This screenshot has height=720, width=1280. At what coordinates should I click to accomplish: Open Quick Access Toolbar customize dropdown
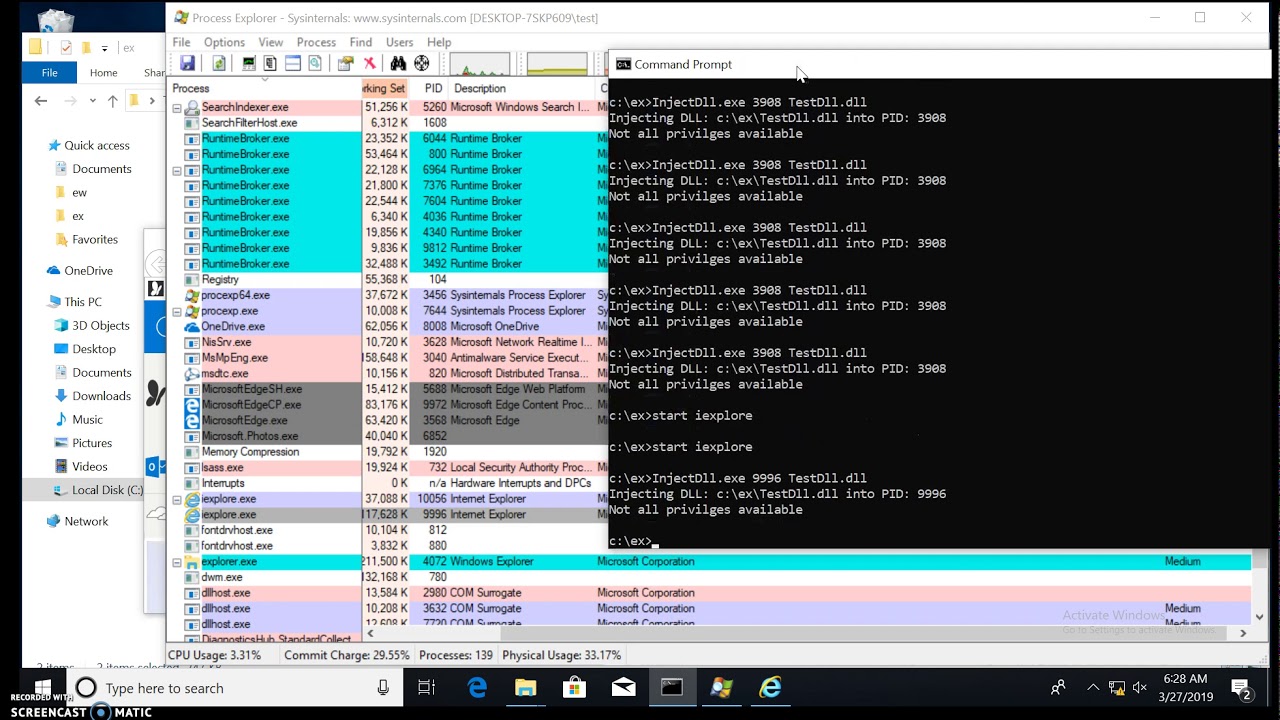pyautogui.click(x=104, y=48)
